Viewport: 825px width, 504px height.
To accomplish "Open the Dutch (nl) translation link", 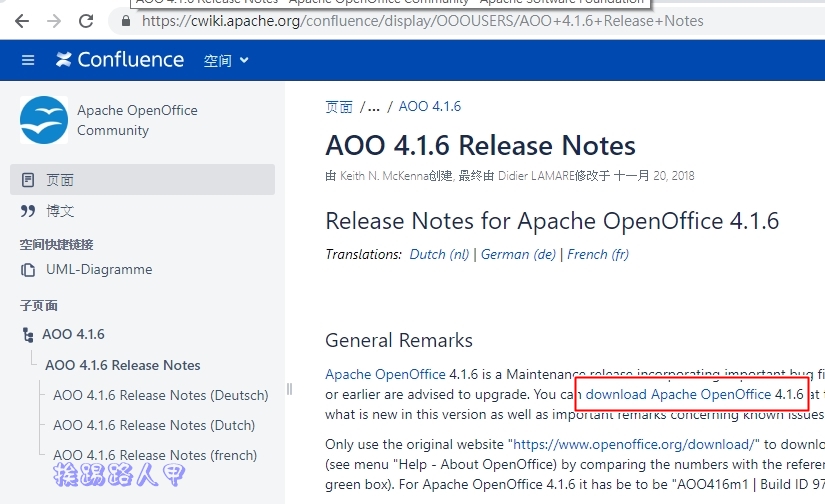I will pyautogui.click(x=439, y=255).
